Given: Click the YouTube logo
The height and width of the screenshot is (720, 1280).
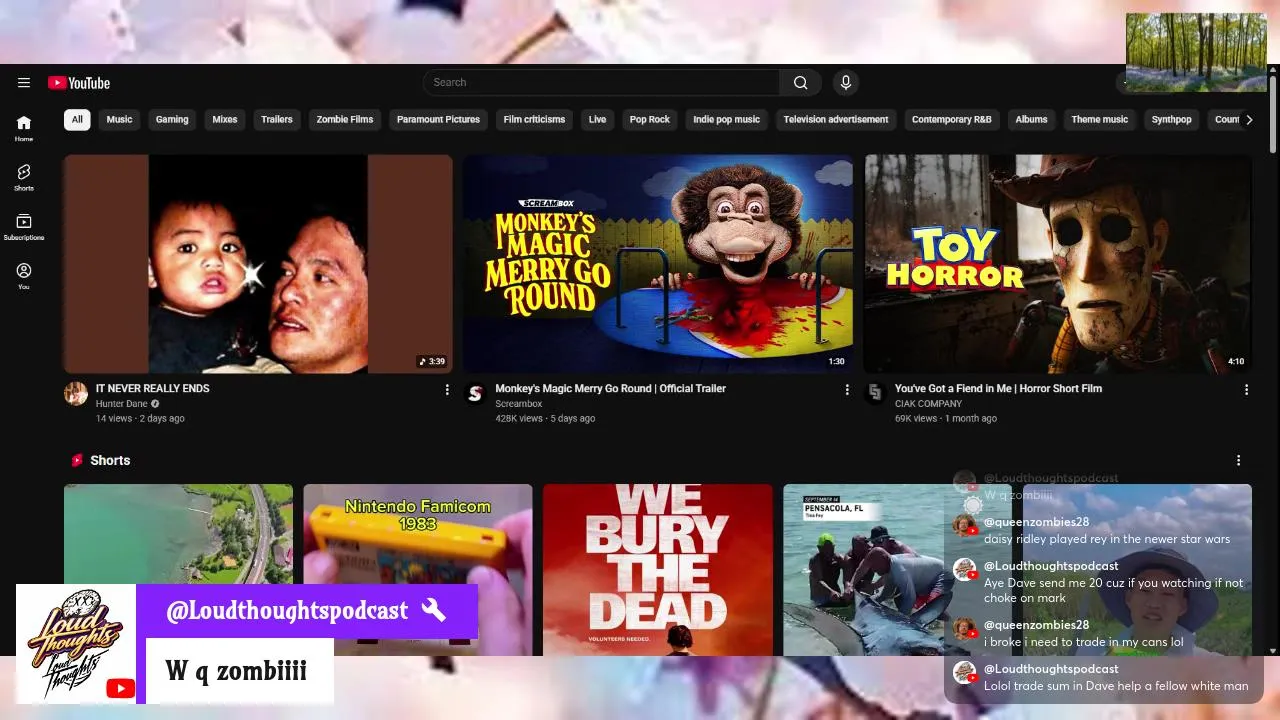Looking at the screenshot, I should 79,83.
